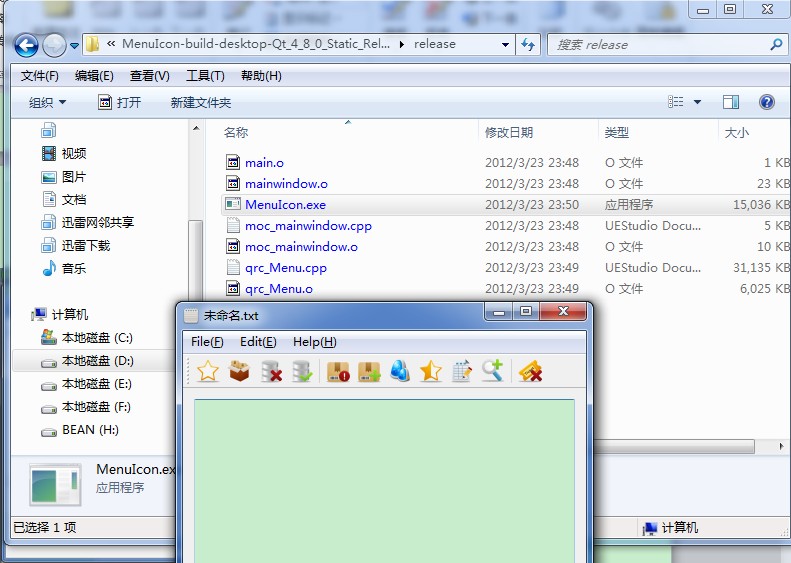Click the 新建文件夹 button
The height and width of the screenshot is (563, 791).
(x=201, y=102)
